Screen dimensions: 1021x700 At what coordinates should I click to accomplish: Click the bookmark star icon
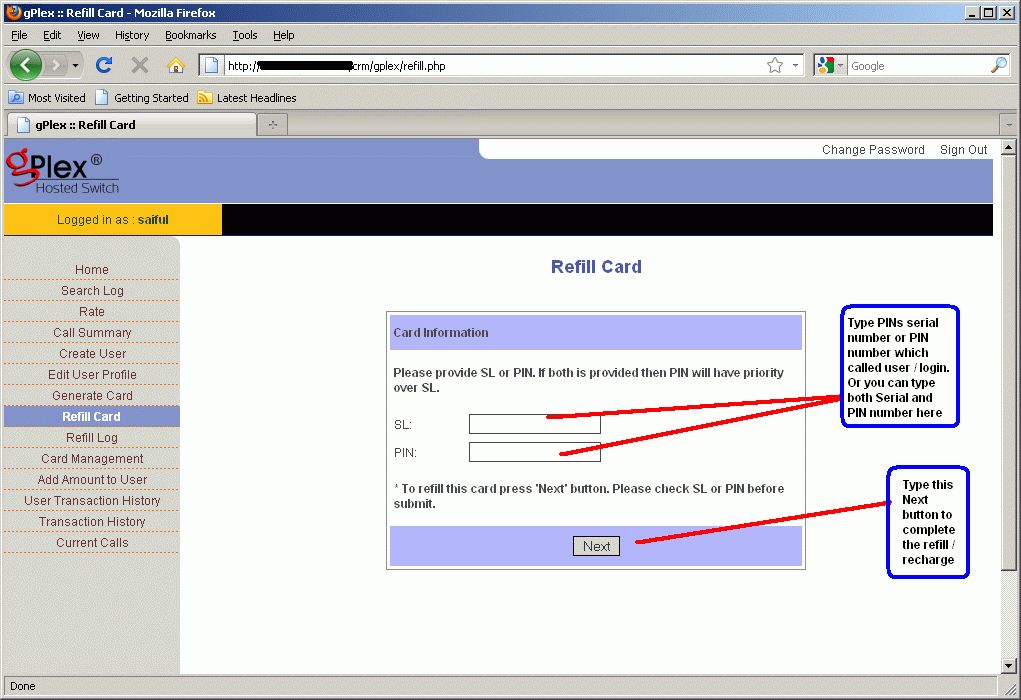(774, 64)
